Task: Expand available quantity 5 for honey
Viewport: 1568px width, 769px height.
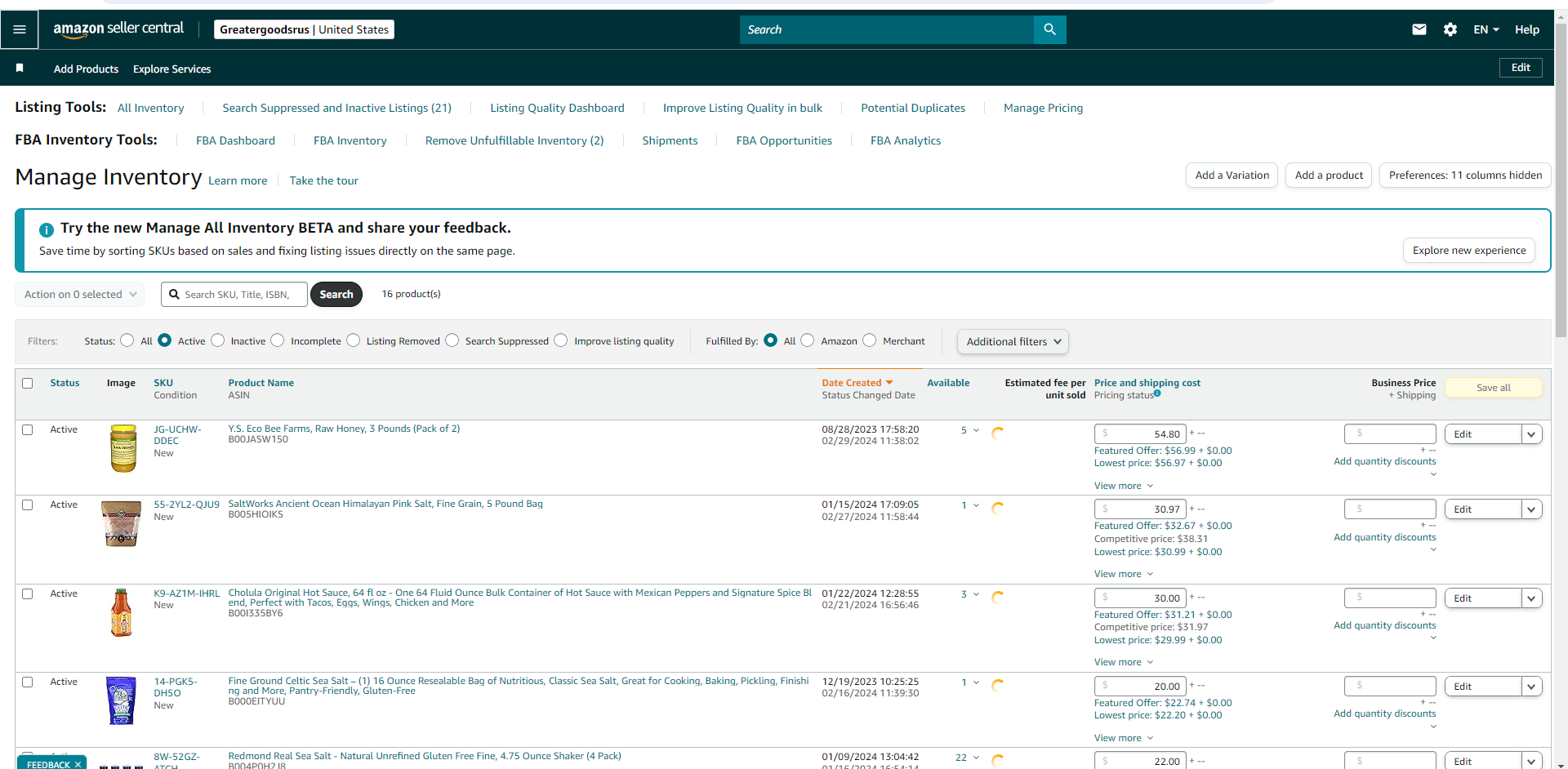Action: coord(969,430)
